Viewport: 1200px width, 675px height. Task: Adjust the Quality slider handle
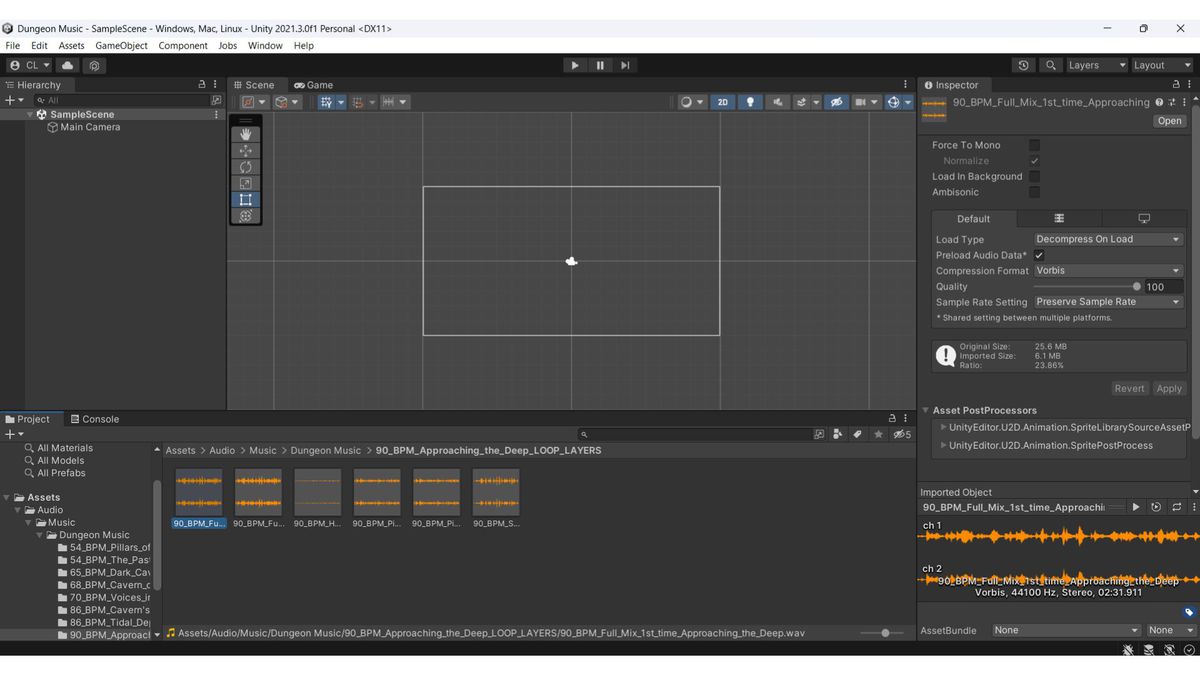(x=1137, y=286)
